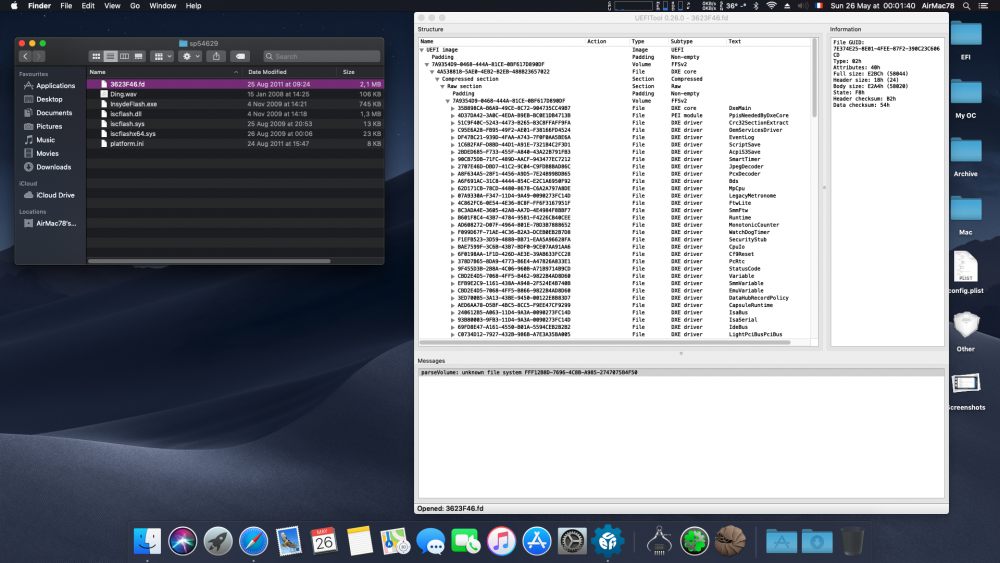This screenshot has width=1000, height=563.
Task: Open Hackintool calipers icon in Dock
Action: (x=659, y=541)
